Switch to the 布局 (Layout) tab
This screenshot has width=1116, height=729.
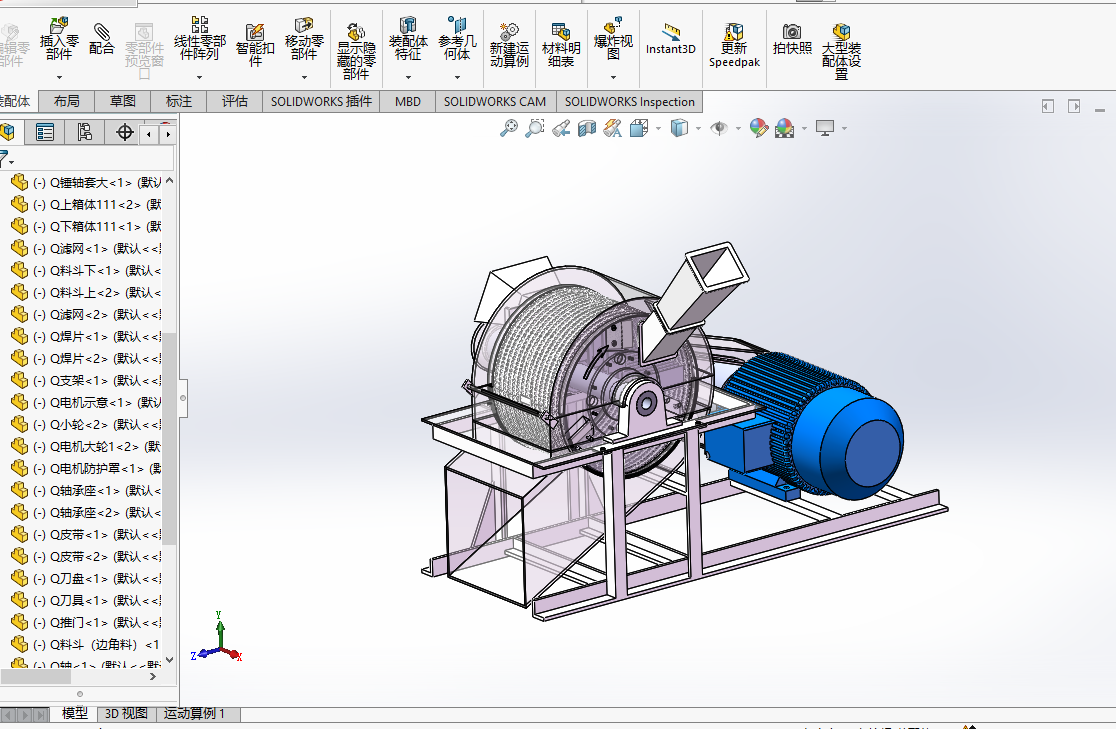[x=66, y=101]
